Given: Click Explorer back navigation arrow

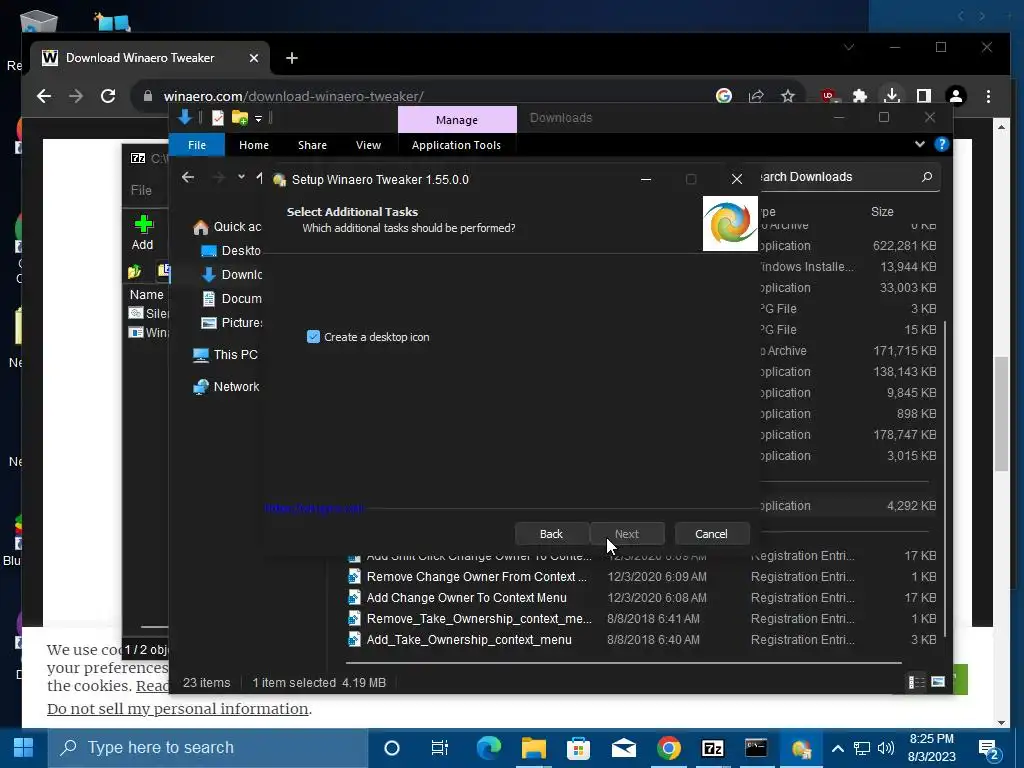Looking at the screenshot, I should (x=188, y=177).
